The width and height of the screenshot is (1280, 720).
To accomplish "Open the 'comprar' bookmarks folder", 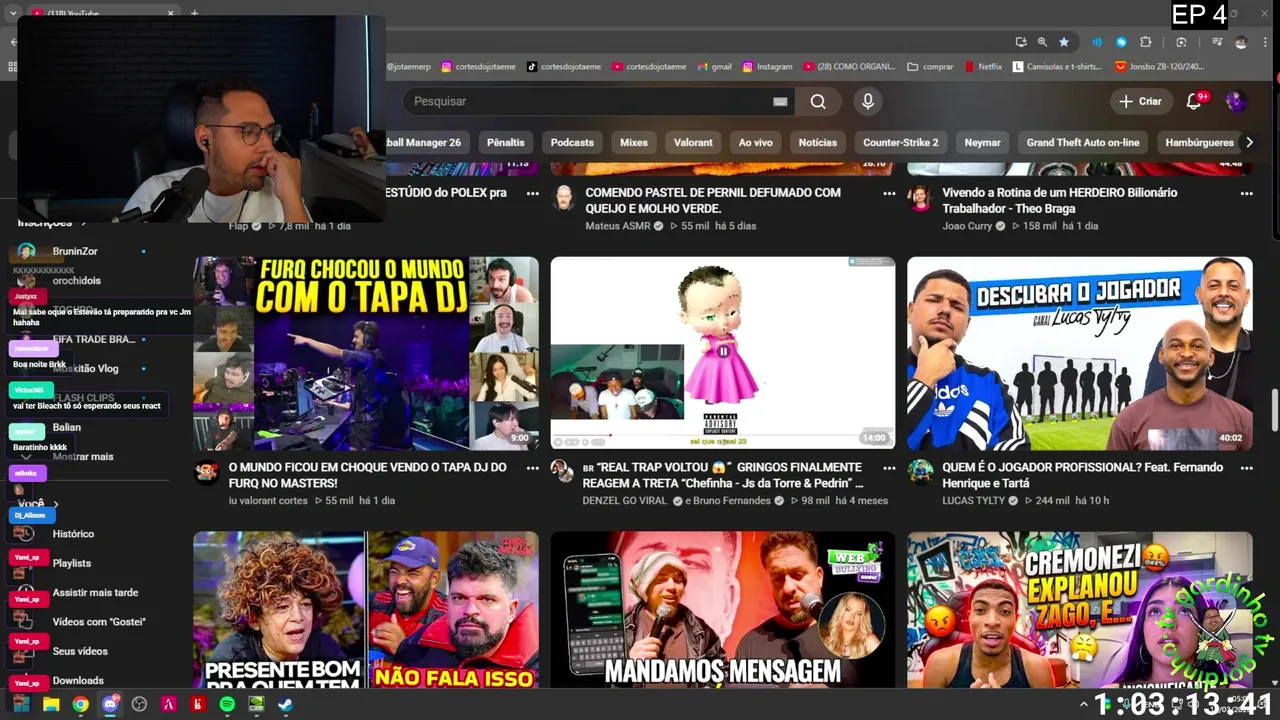I will click(930, 67).
